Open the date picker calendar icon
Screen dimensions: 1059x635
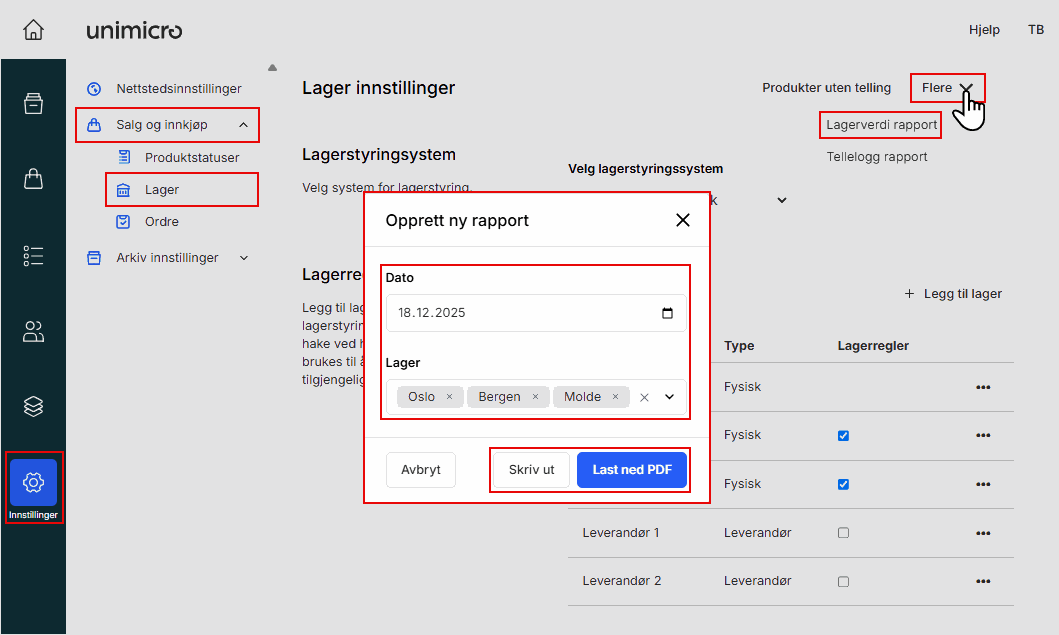coord(667,312)
